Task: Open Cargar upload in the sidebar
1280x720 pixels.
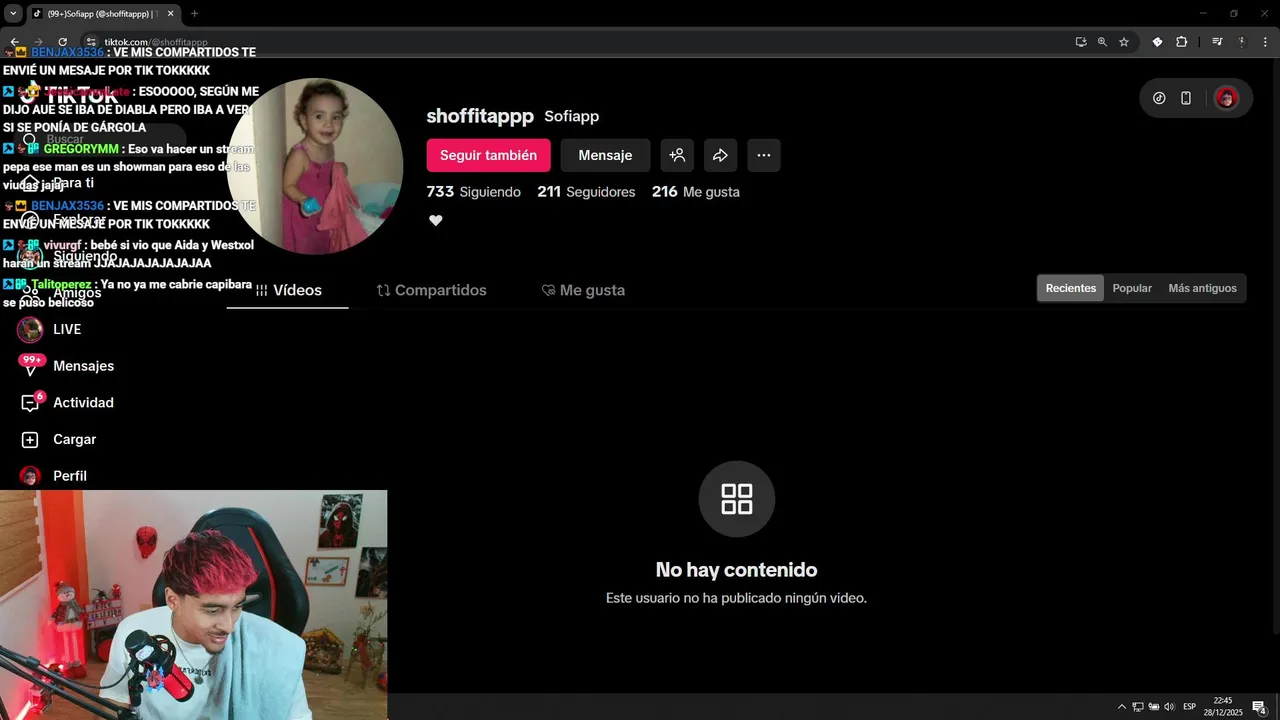Action: pos(74,439)
